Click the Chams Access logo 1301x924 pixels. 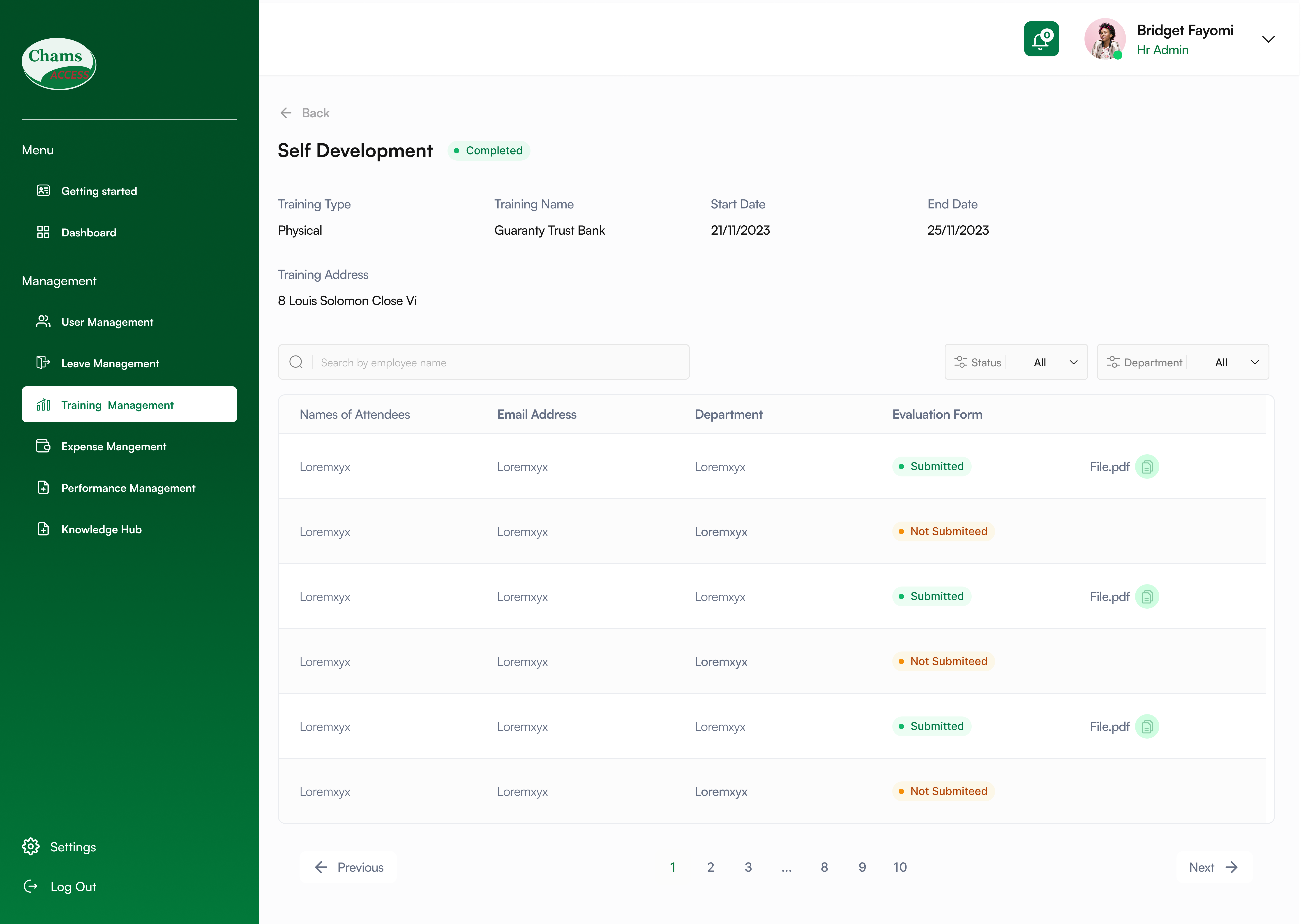(59, 64)
